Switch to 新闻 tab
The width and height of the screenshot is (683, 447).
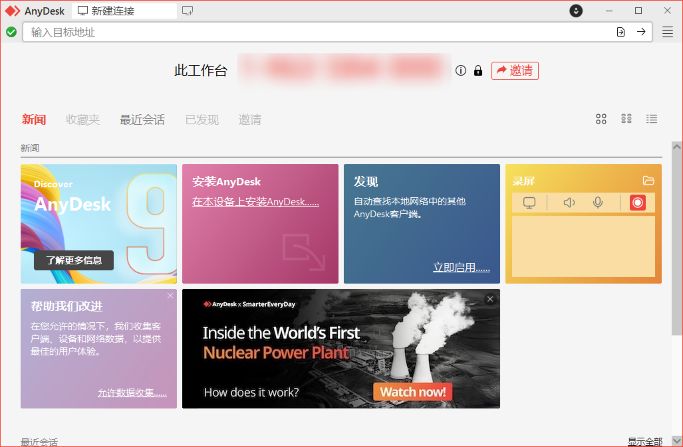point(34,119)
